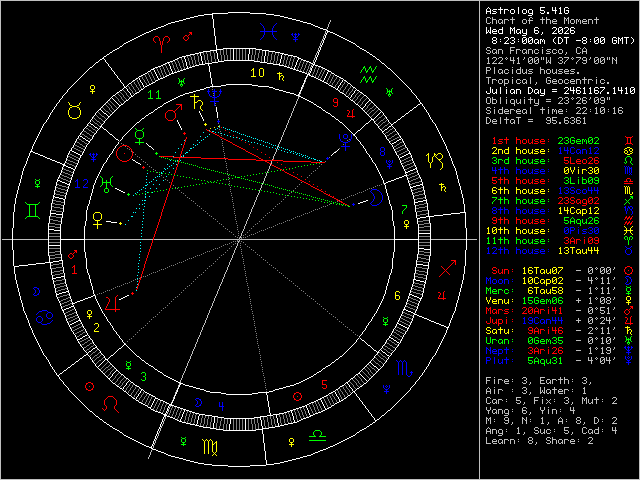Click the Sun symbol ending the sidebar Sun row
The height and width of the screenshot is (480, 640).
point(629,271)
